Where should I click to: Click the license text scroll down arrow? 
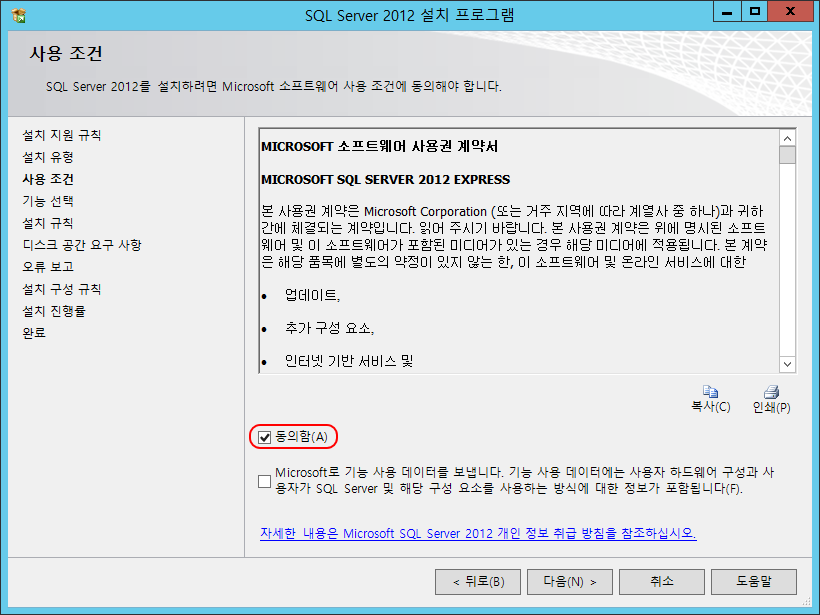pyautogui.click(x=787, y=364)
